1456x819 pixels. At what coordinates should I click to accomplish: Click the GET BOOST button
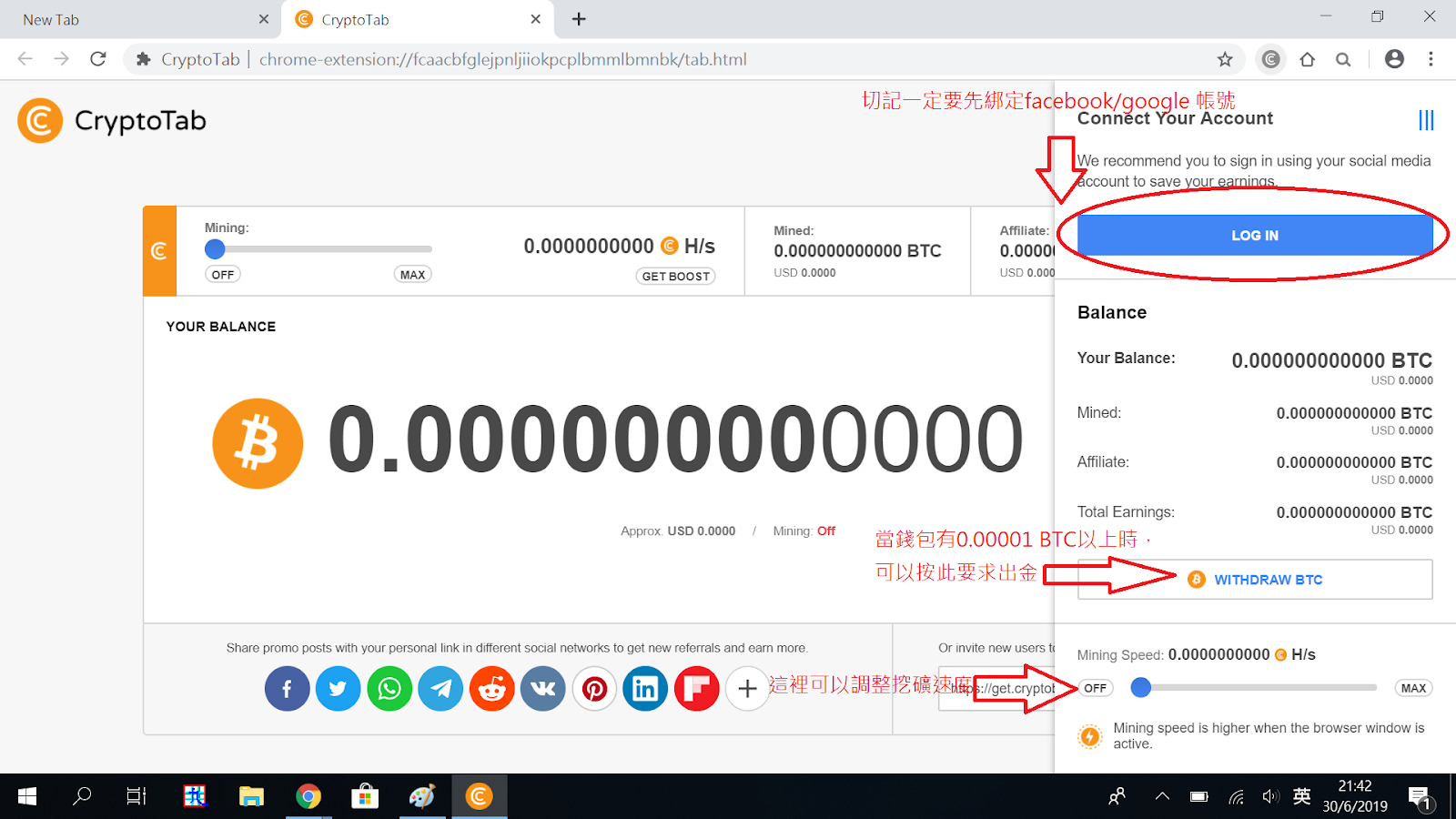676,277
